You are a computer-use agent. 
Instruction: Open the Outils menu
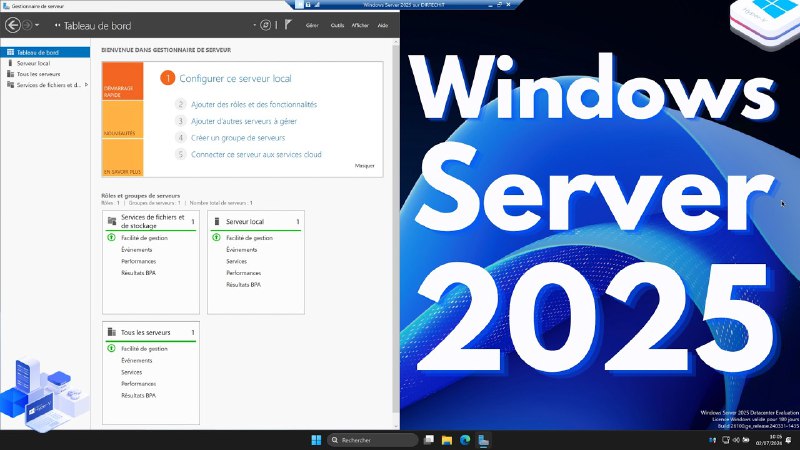(337, 26)
